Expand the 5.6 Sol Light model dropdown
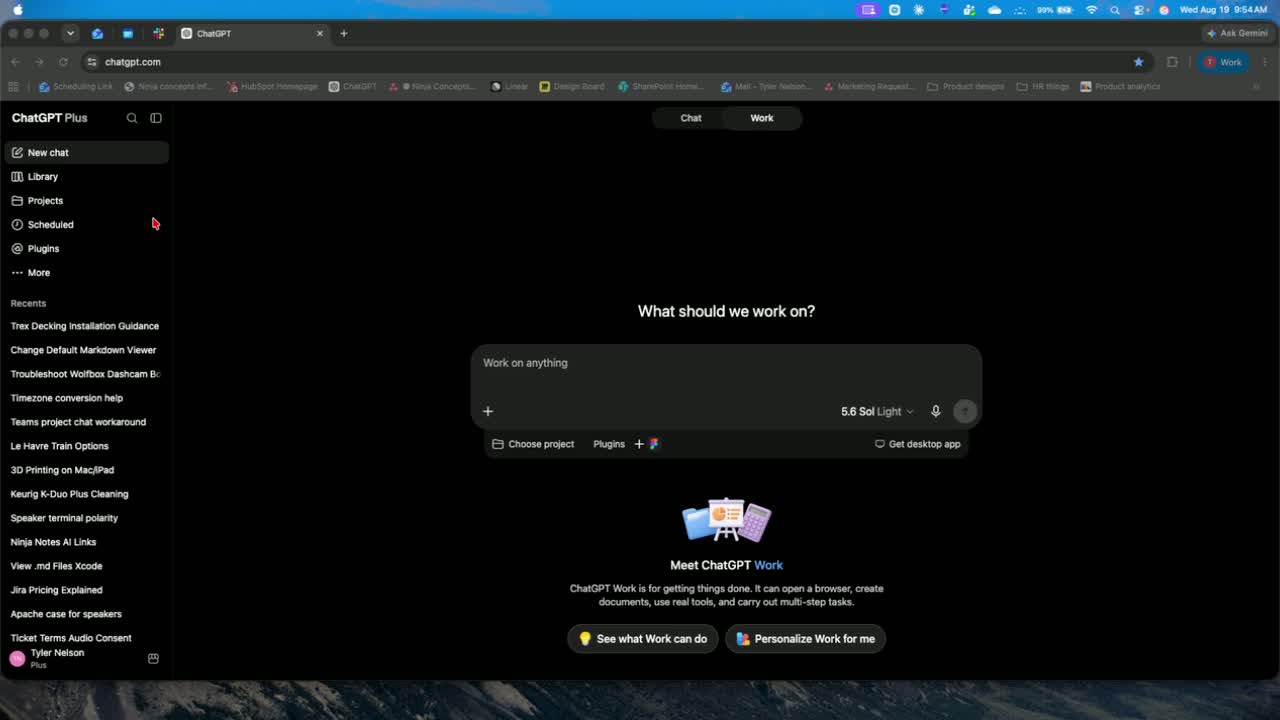 877,411
